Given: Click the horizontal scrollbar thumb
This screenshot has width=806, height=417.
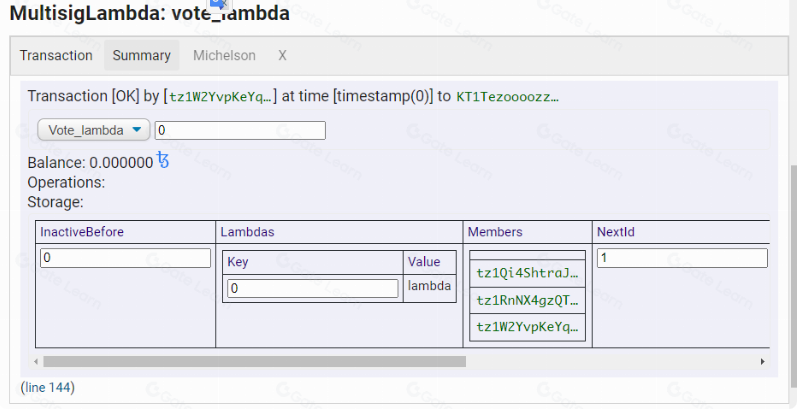Looking at the screenshot, I should pos(254,361).
